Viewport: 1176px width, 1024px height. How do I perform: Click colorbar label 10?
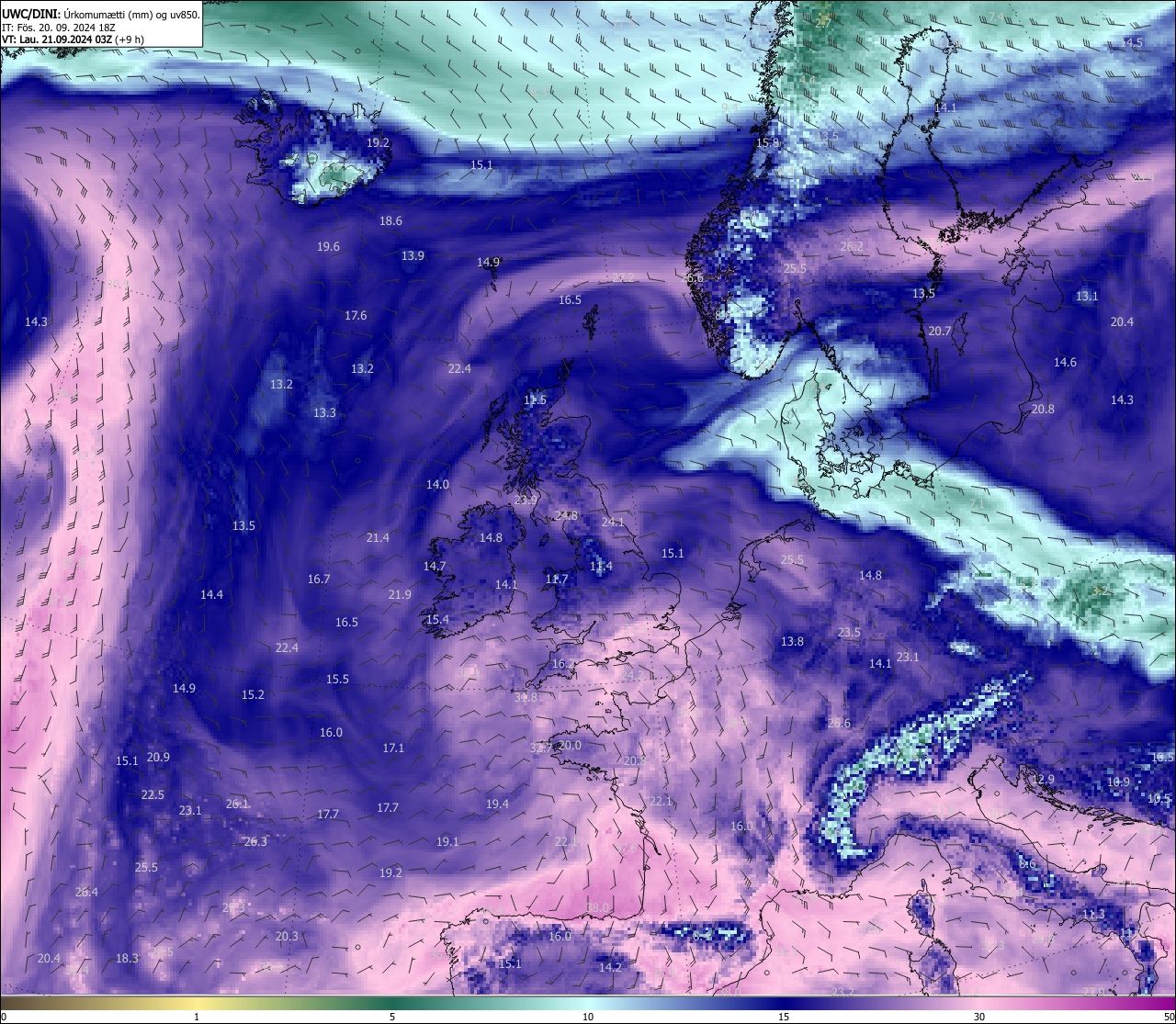[588, 1017]
